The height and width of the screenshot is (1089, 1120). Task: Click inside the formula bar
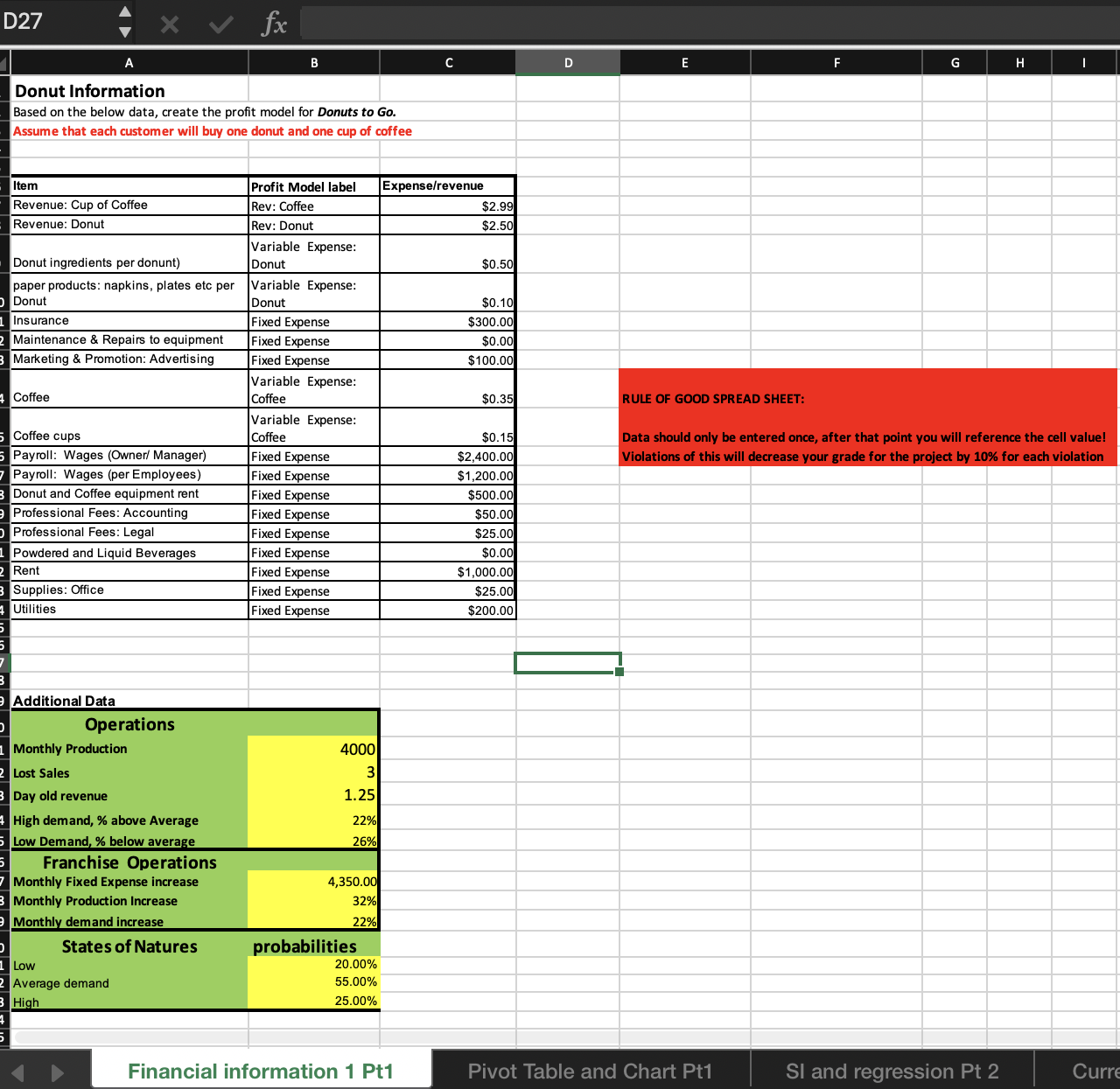[x=612, y=23]
